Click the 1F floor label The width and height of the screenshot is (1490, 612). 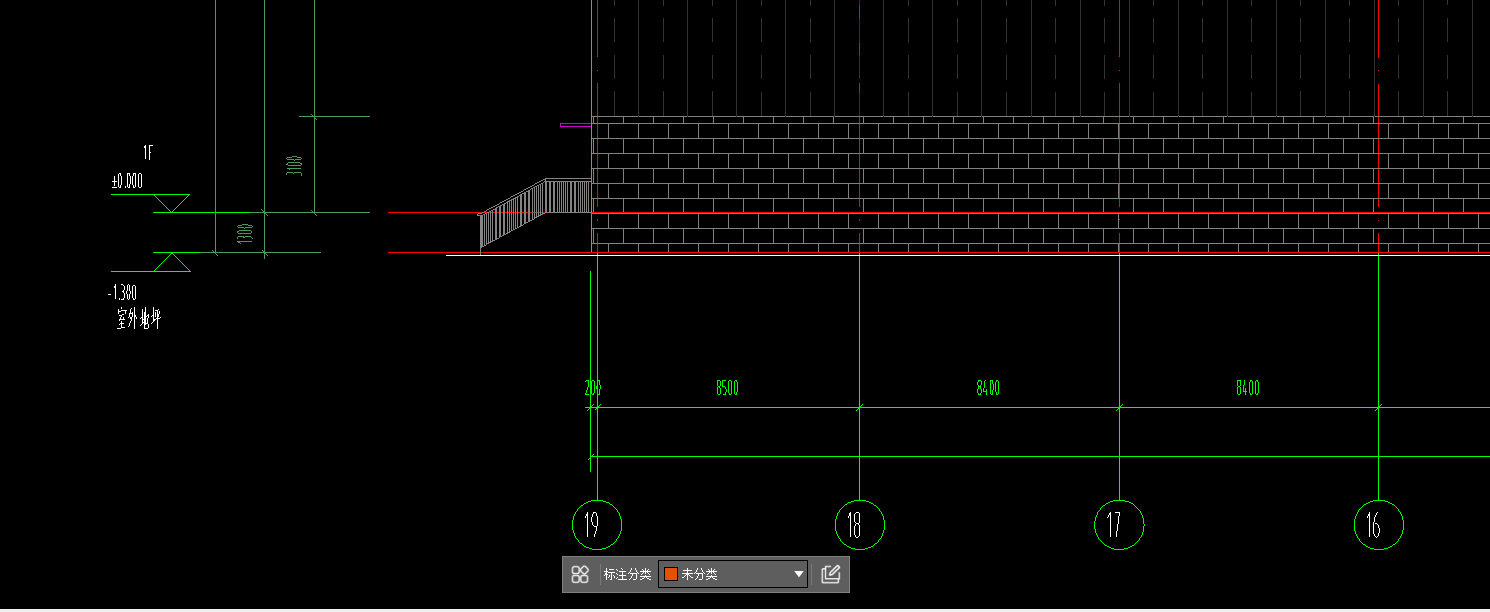(148, 153)
